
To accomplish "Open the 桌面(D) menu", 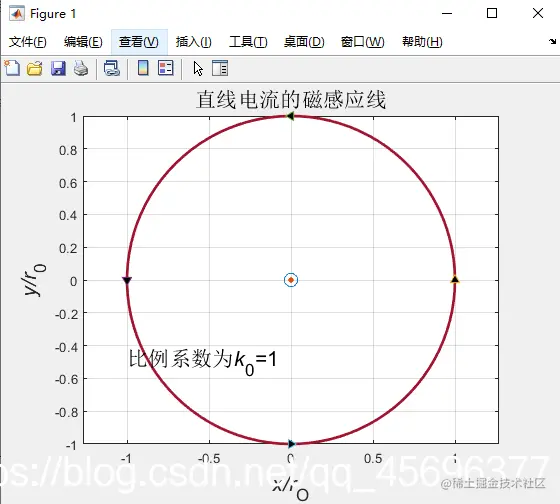I will click(x=304, y=42).
